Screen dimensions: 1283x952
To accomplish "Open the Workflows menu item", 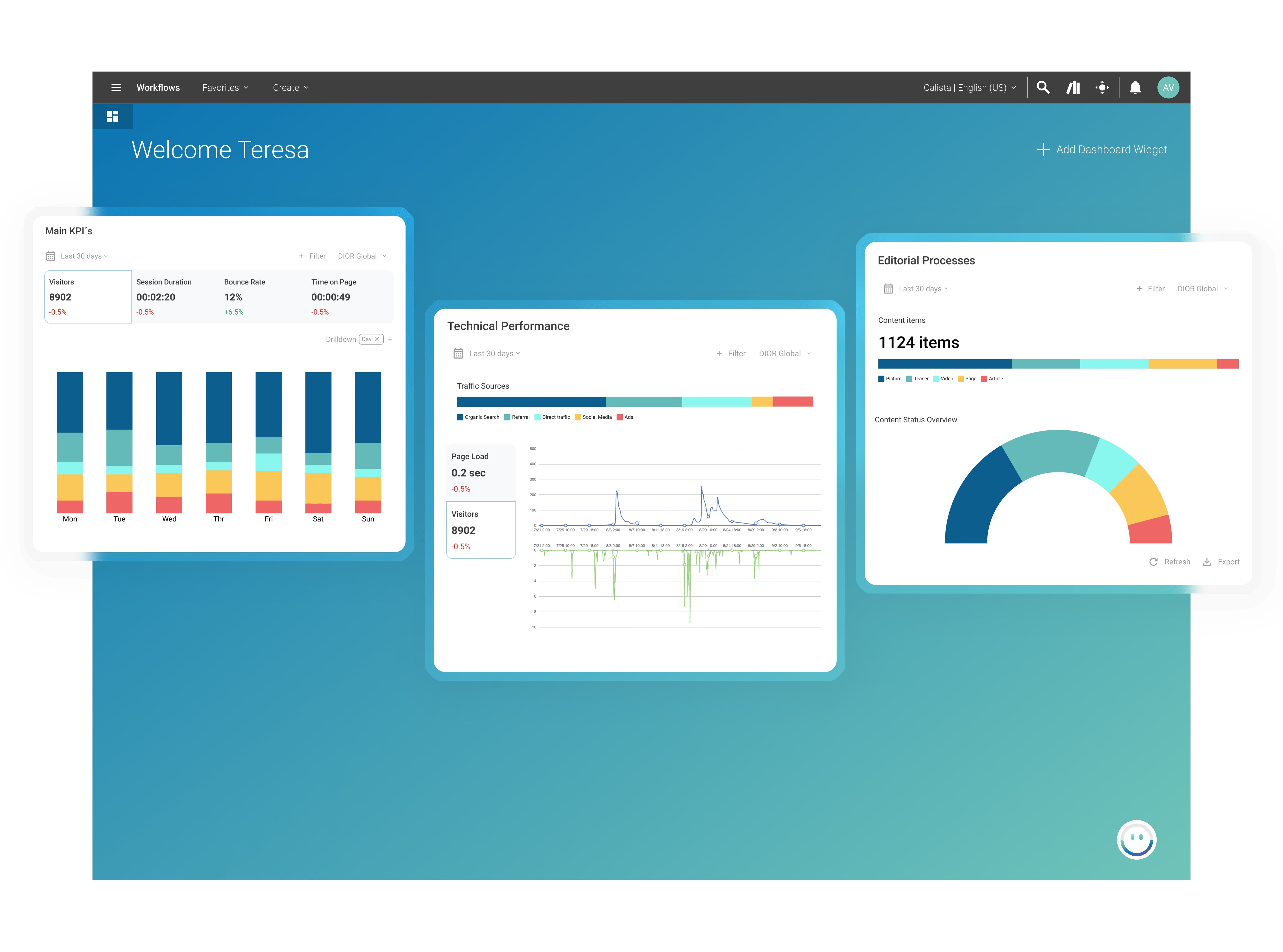I will [158, 88].
